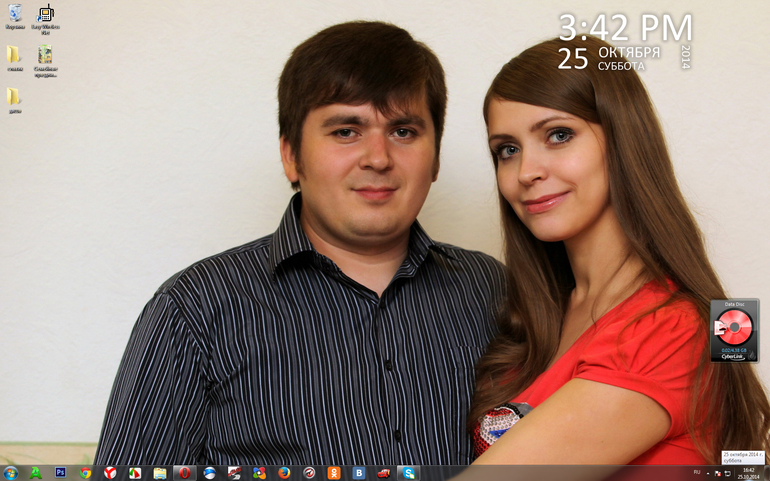The height and width of the screenshot is (481, 770).
Task: Open Skype from the taskbar
Action: tap(408, 473)
